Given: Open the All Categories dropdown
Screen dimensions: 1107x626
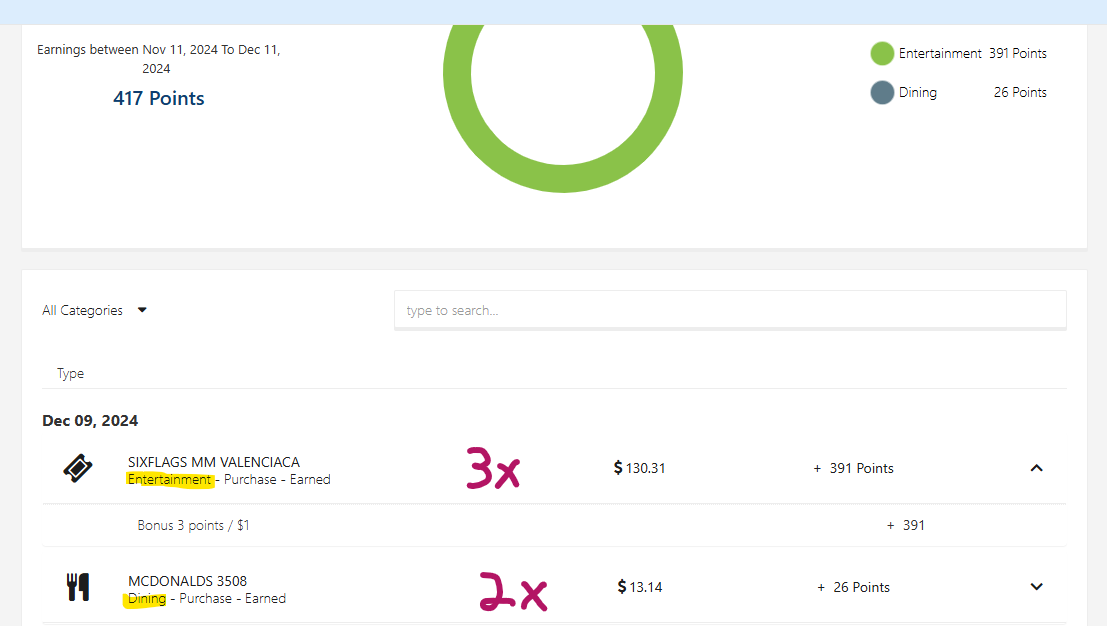Looking at the screenshot, I should tap(95, 310).
